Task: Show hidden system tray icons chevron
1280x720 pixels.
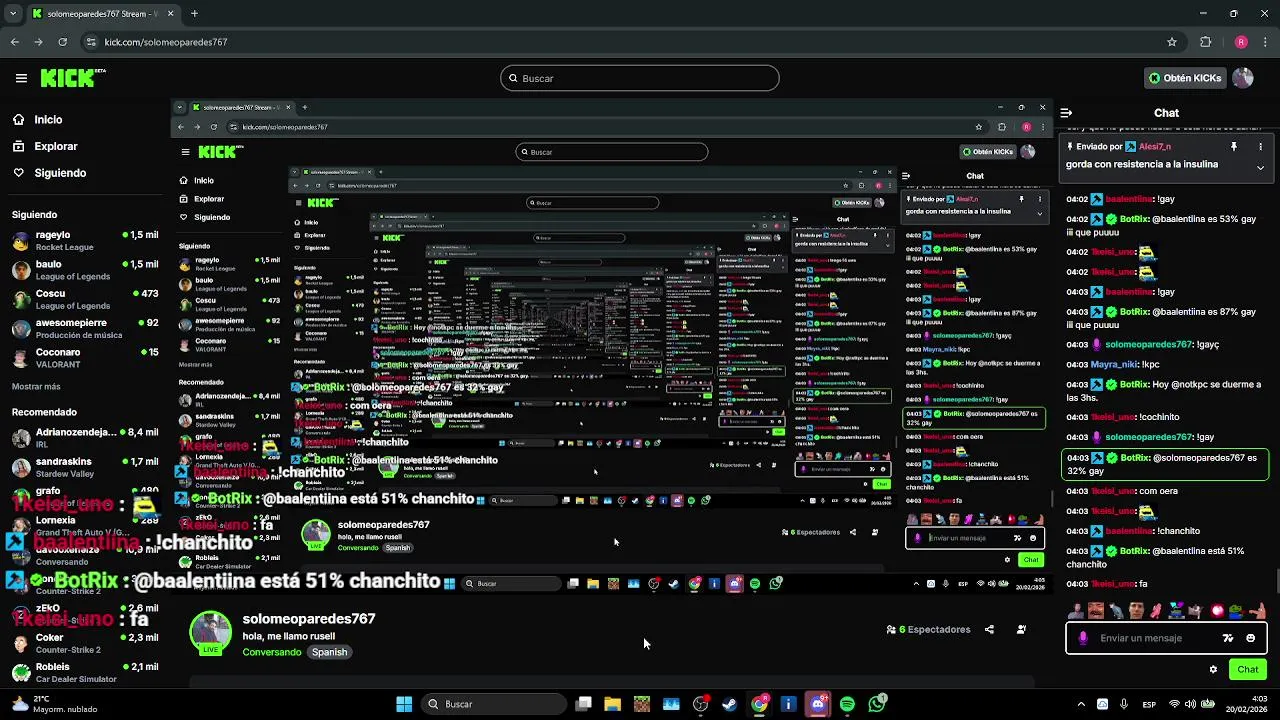Action: pos(1081,704)
